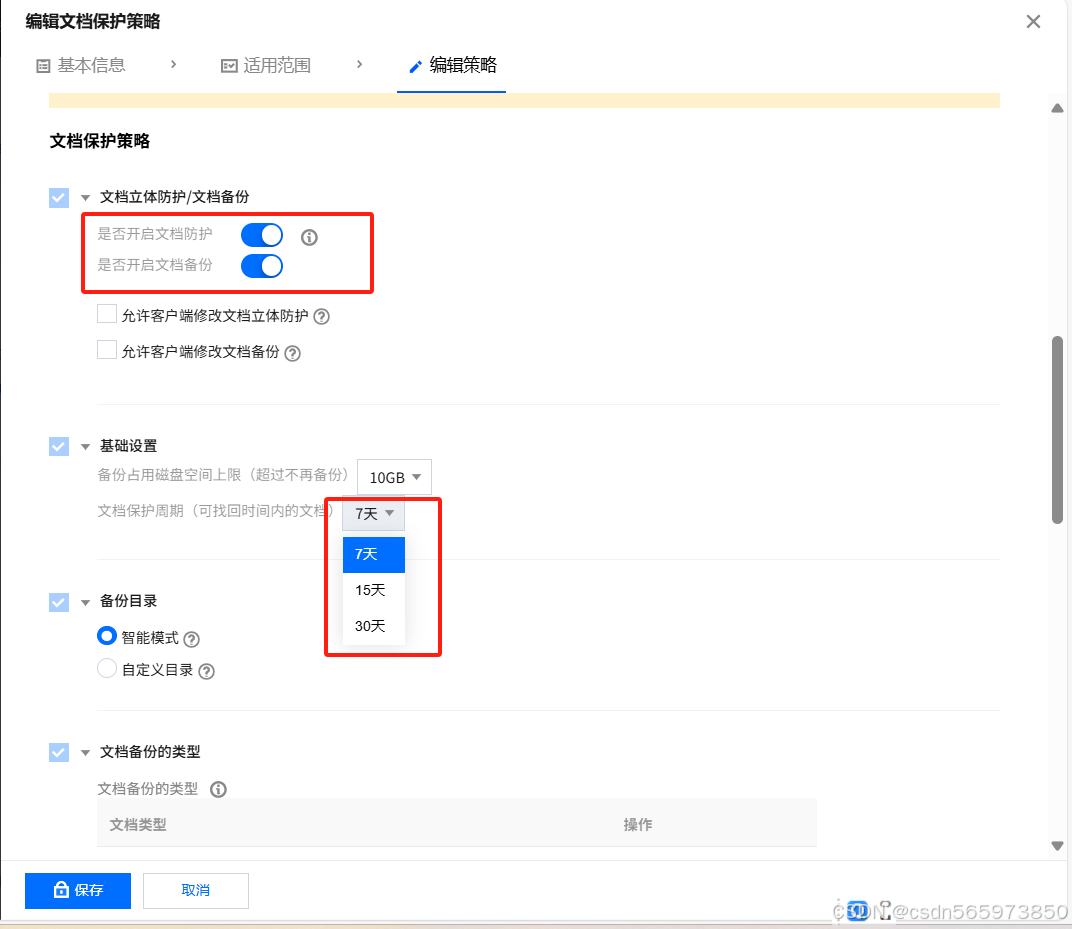Viewport: 1072px width, 929px height.
Task: Click help icon next to 允许客户端修改文档备份
Action: (293, 353)
